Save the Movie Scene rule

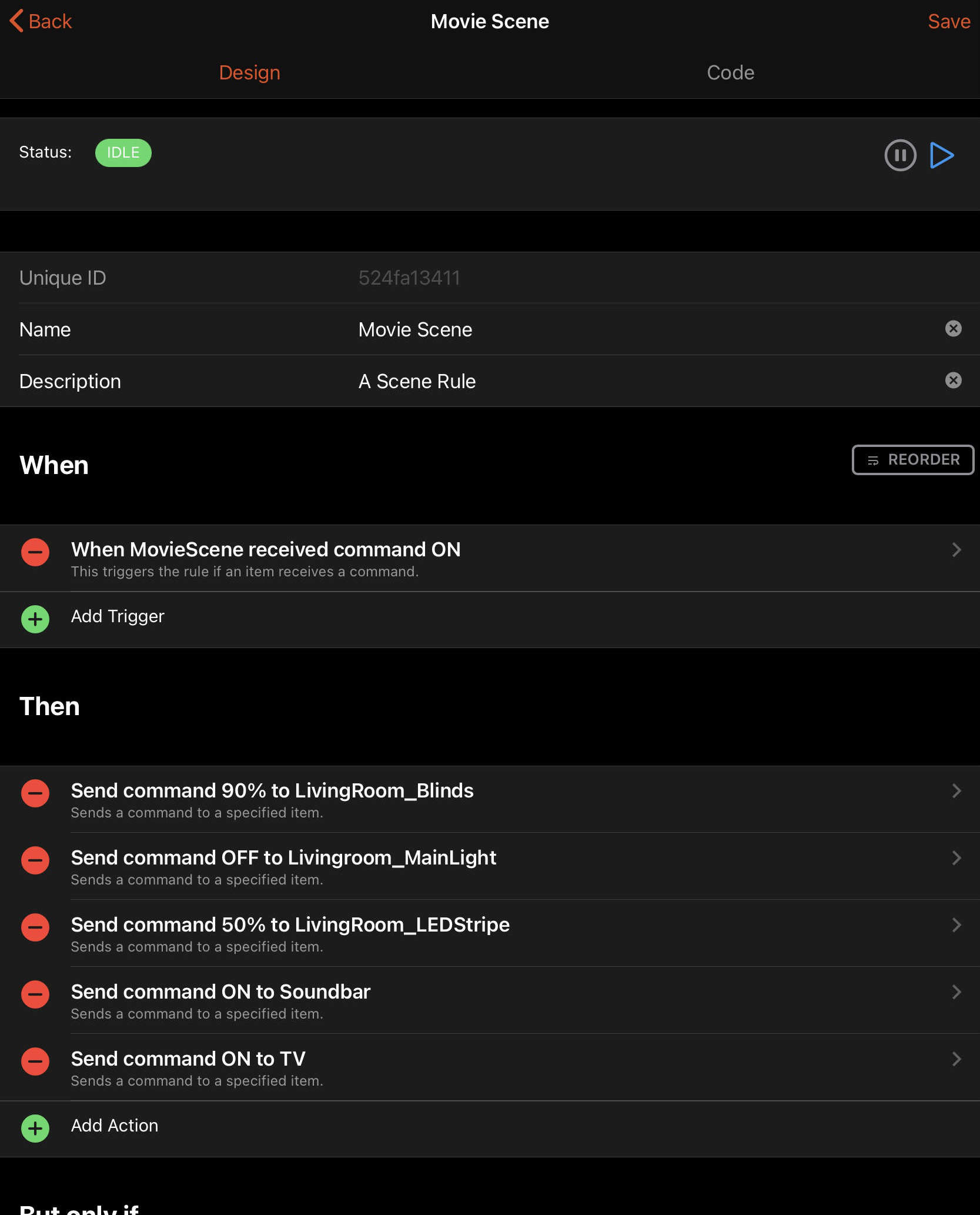click(948, 21)
